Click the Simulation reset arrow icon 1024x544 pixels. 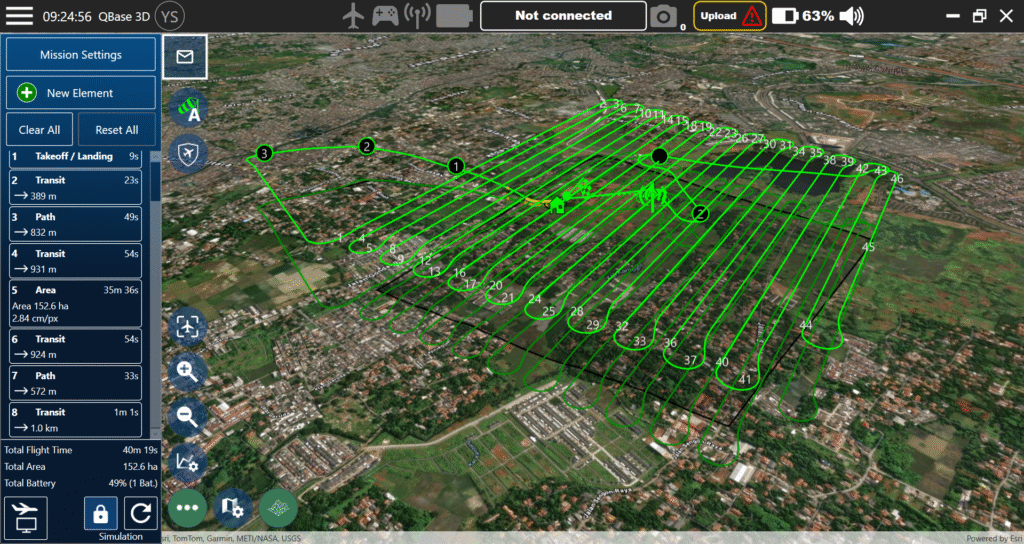(x=139, y=514)
